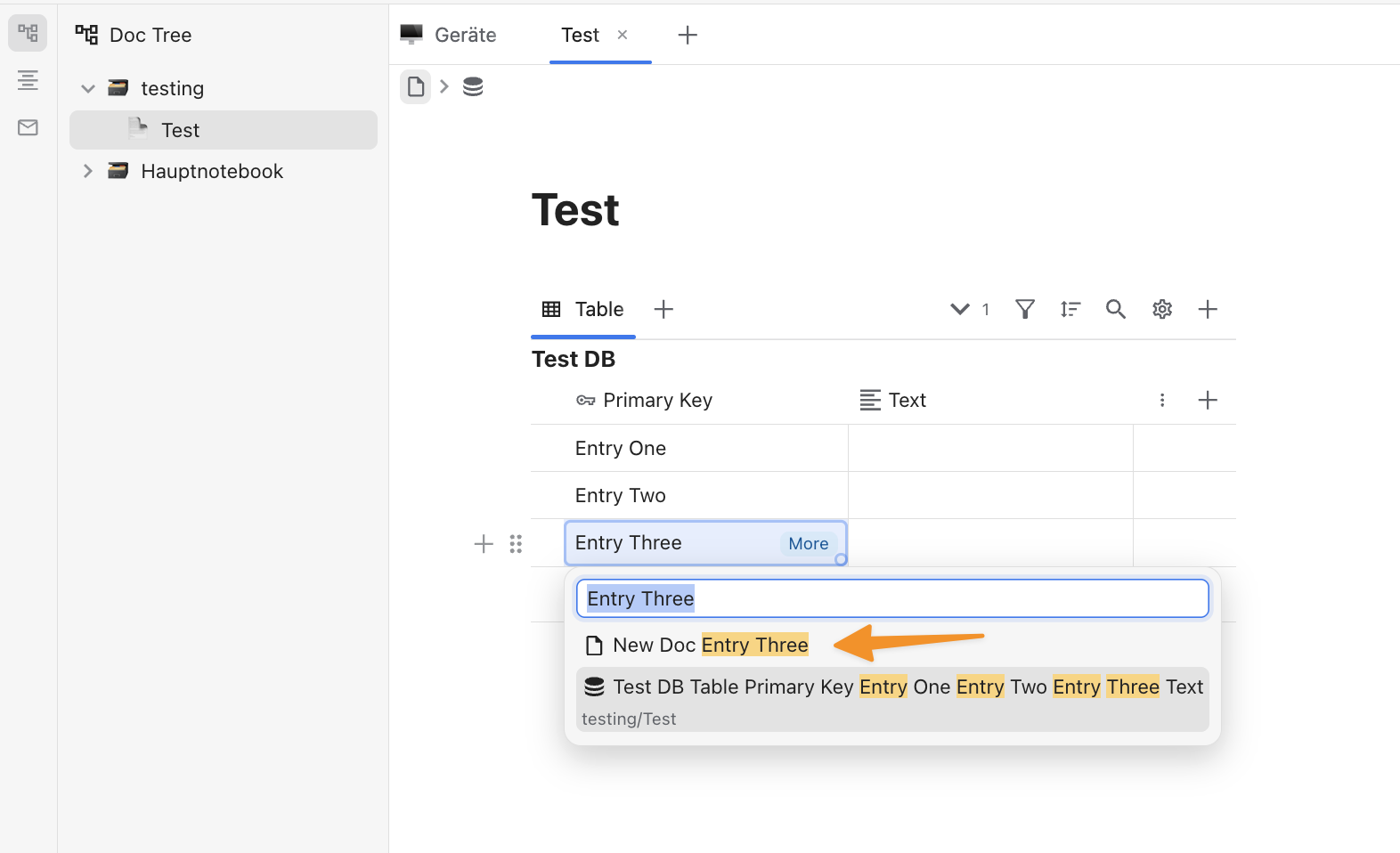Open the Inbox envelope icon
1400x853 pixels.
pyautogui.click(x=28, y=127)
